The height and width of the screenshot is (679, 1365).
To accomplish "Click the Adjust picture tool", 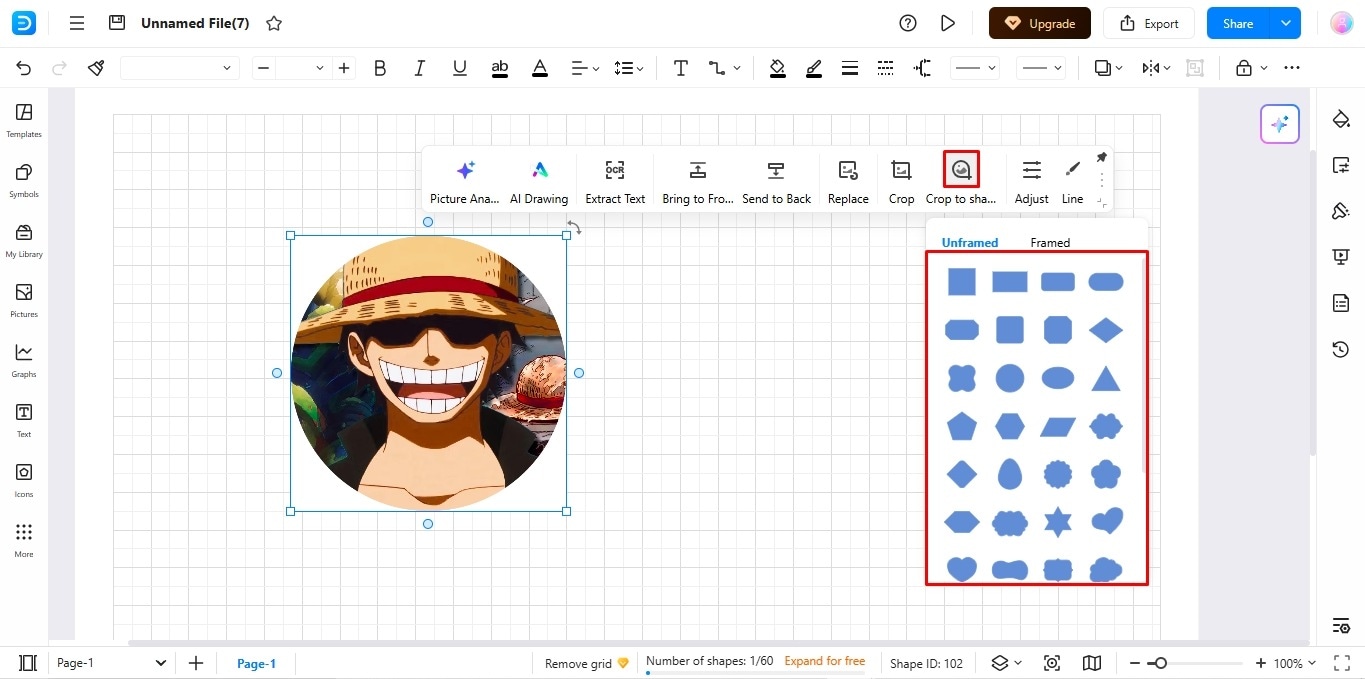I will point(1031,181).
